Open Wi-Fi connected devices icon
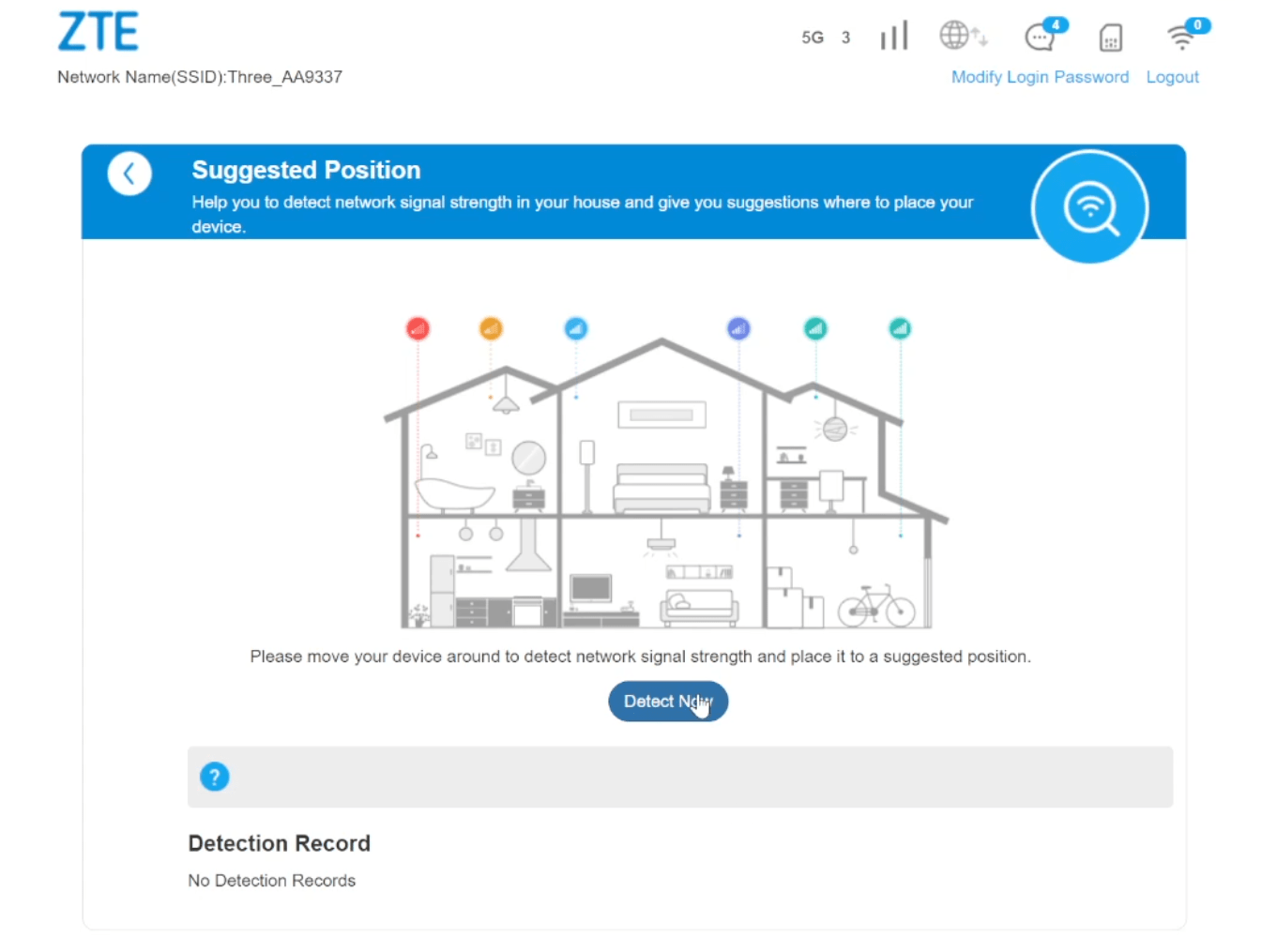Viewport: 1277px width, 952px height. 1182,37
